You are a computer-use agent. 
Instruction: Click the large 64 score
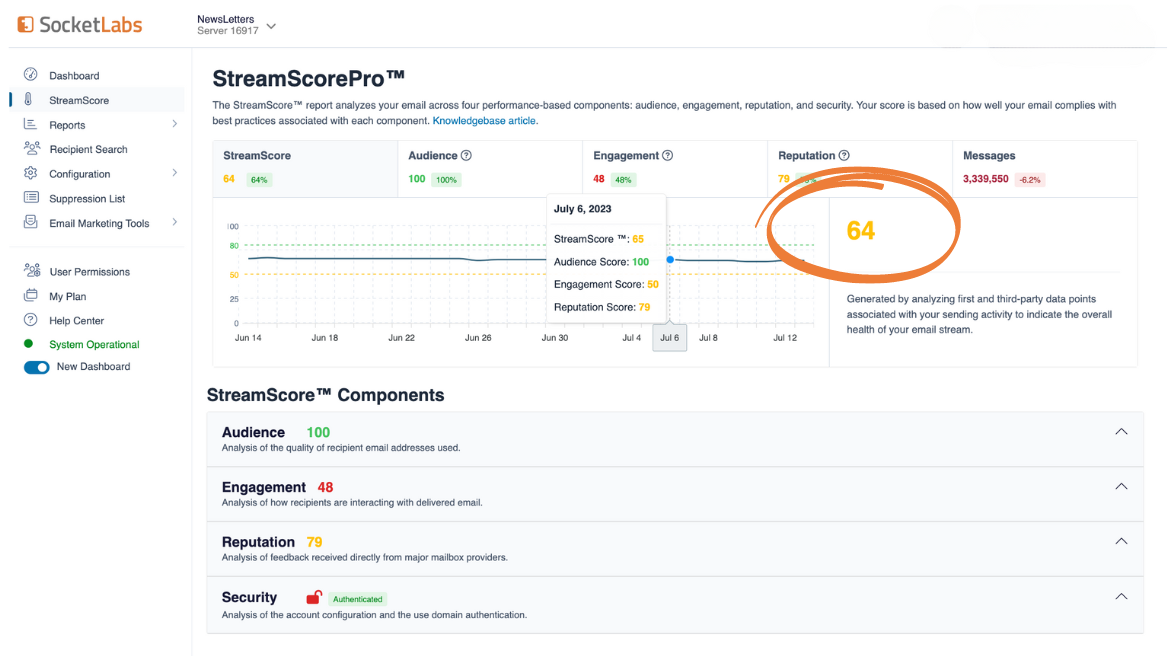click(x=861, y=230)
